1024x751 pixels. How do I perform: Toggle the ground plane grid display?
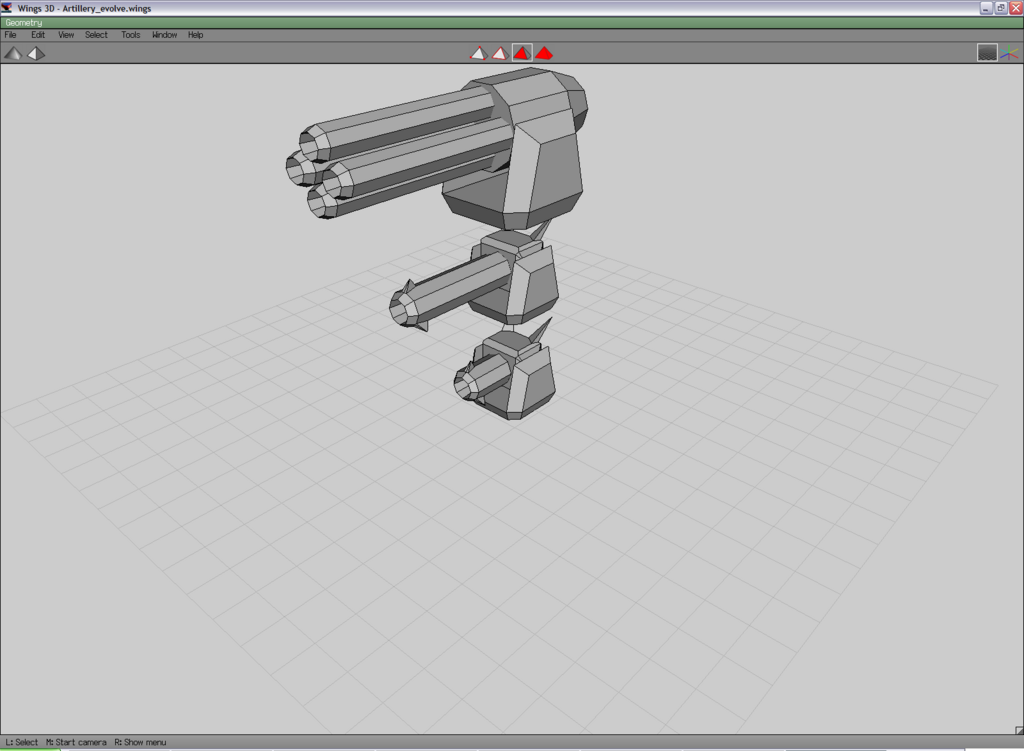pos(987,53)
